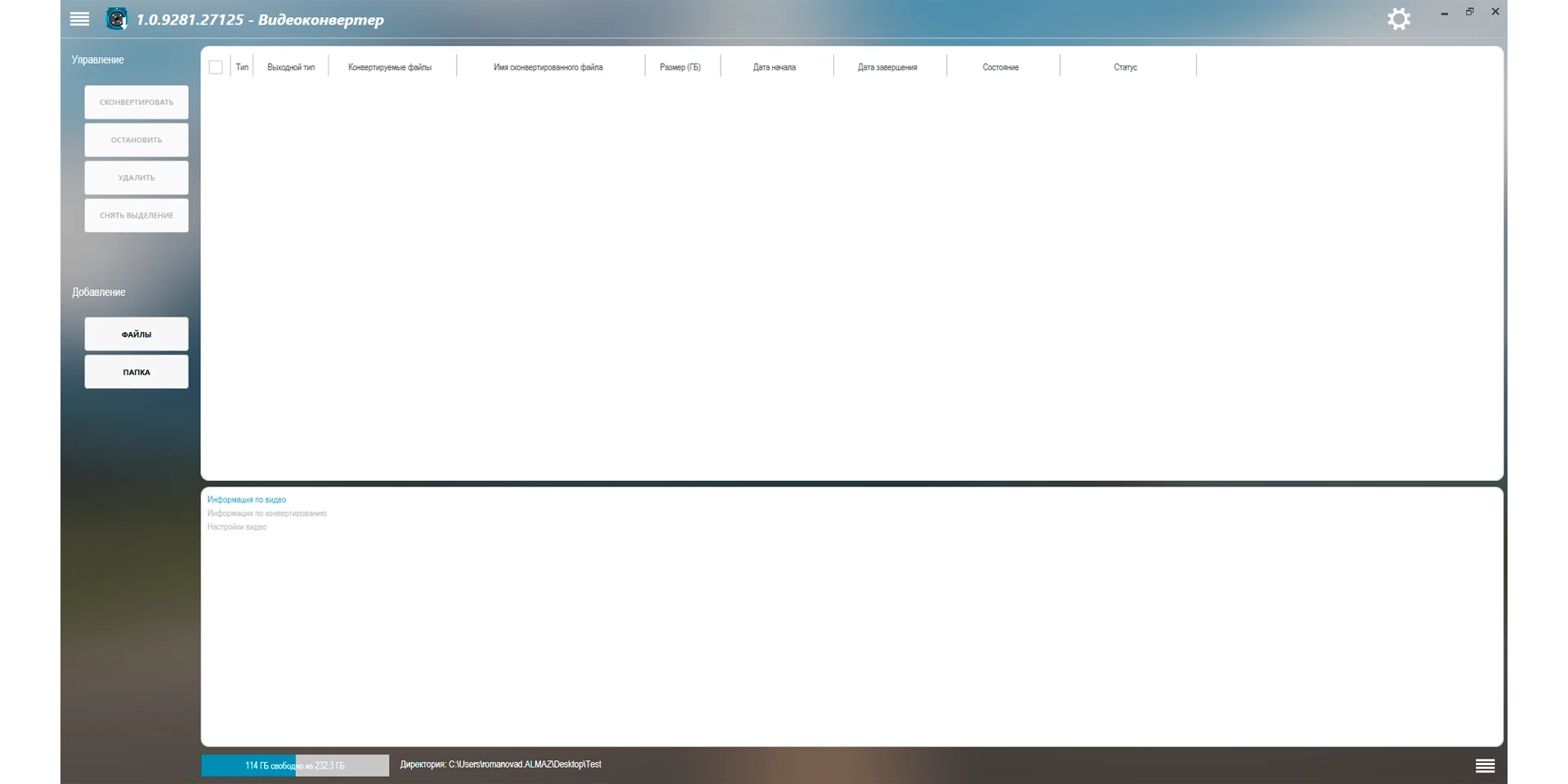Add a folder using Папка button
The width and height of the screenshot is (1568, 784).
[x=136, y=371]
